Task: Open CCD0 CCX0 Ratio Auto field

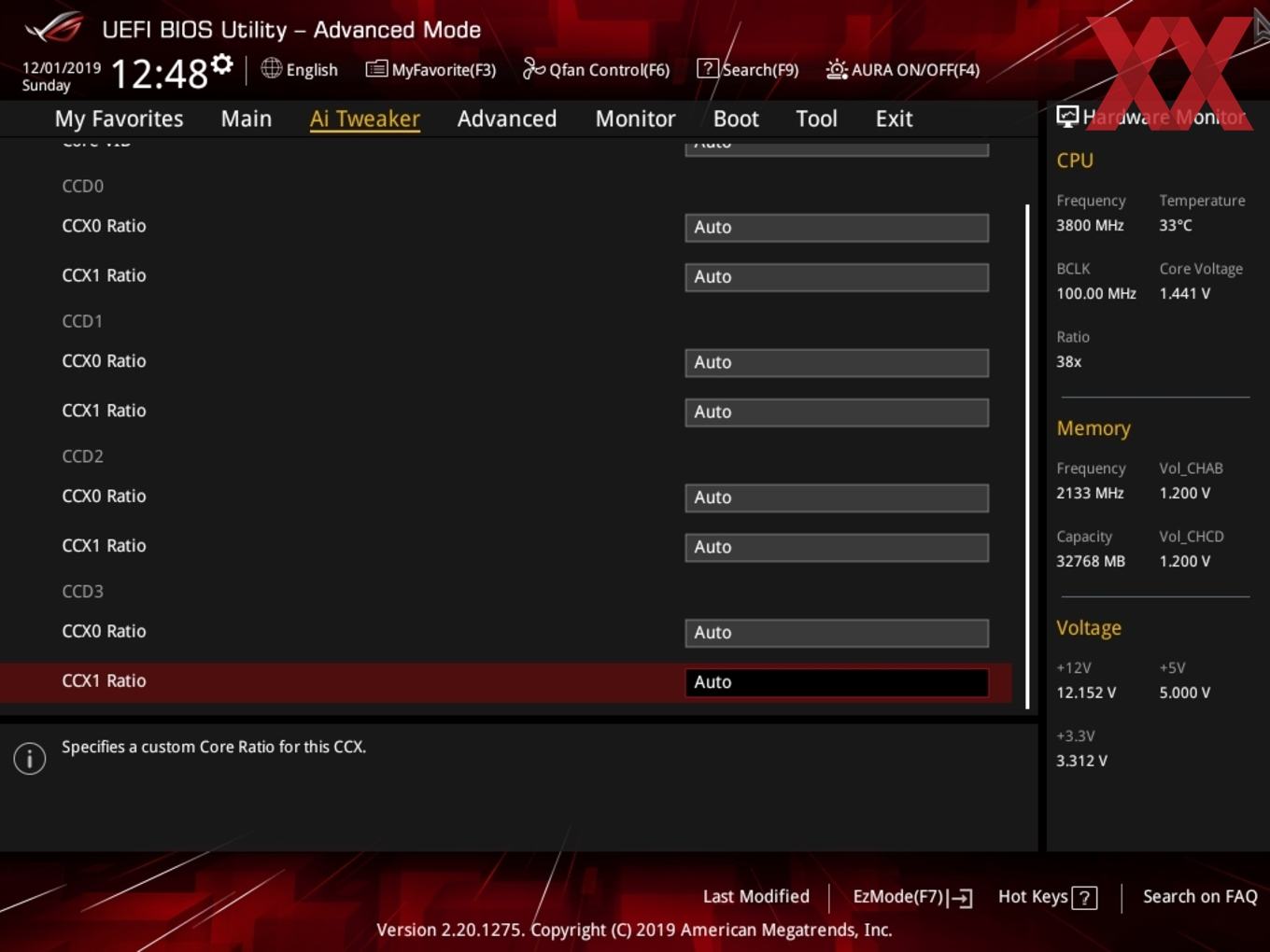Action: pyautogui.click(x=837, y=227)
